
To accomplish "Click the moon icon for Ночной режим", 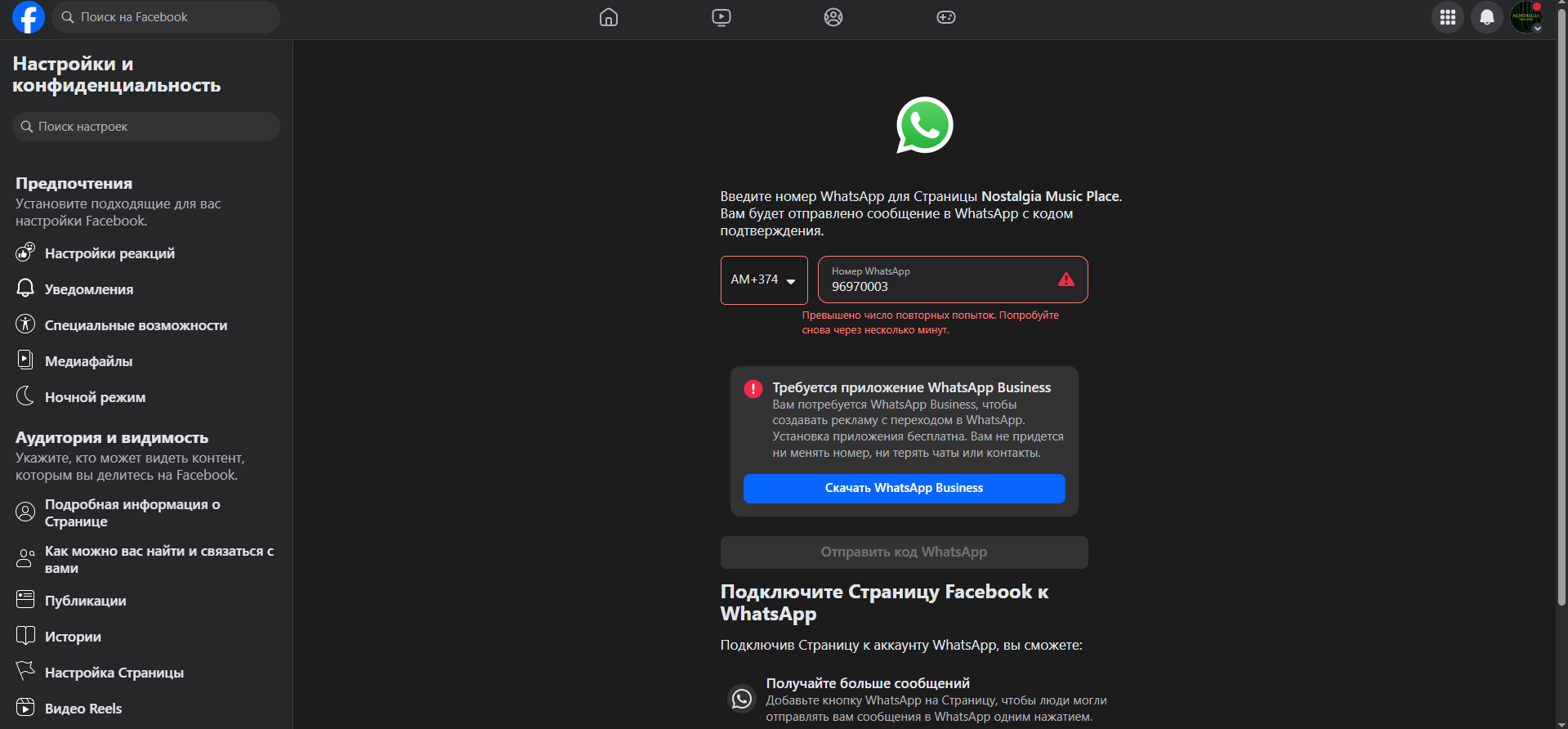I will [25, 396].
